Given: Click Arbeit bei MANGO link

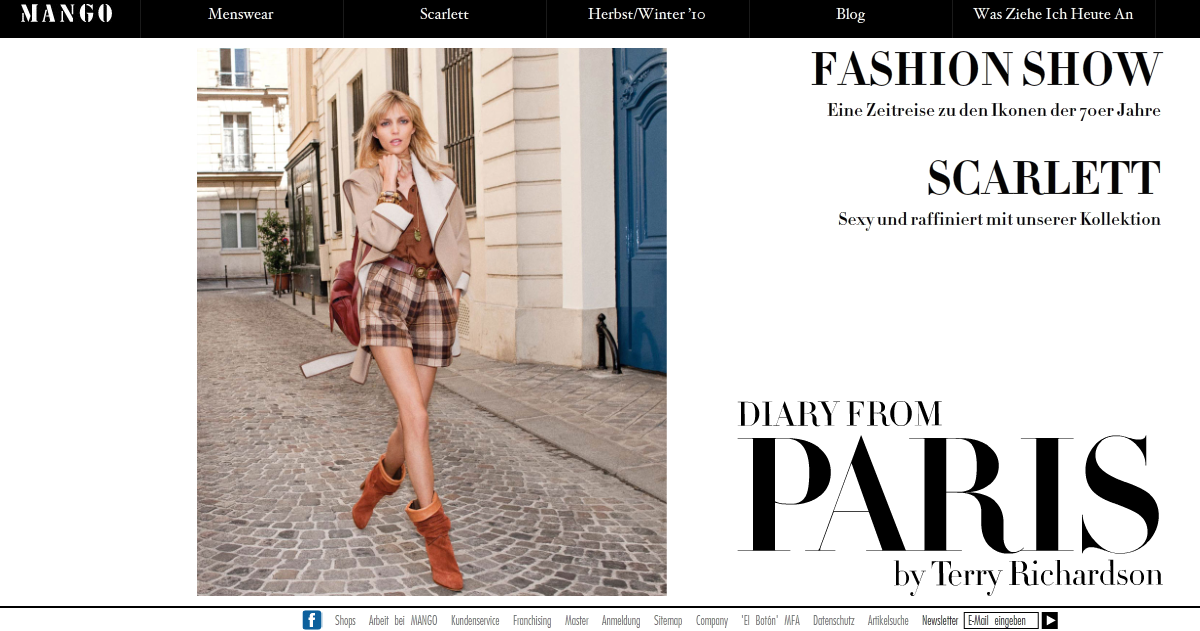Looking at the screenshot, I should coord(403,621).
